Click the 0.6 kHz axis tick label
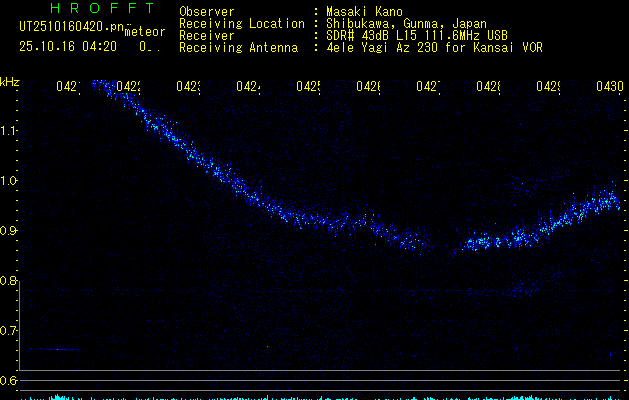 (x=9, y=381)
